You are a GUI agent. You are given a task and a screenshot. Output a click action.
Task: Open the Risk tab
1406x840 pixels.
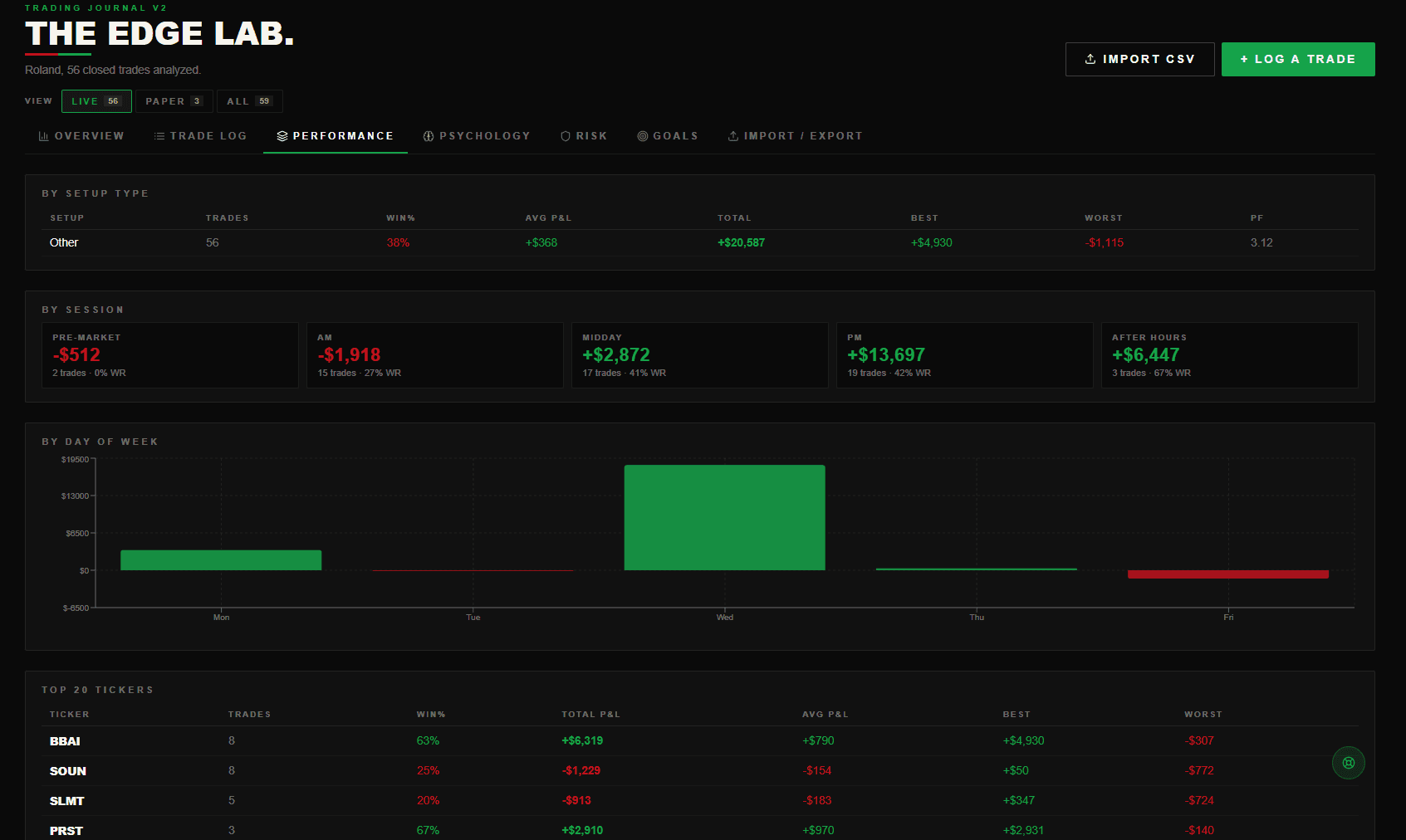click(x=584, y=136)
